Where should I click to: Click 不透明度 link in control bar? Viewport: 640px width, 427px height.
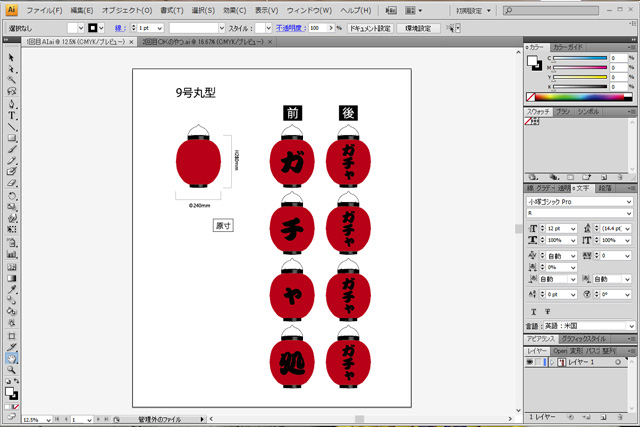tap(291, 28)
